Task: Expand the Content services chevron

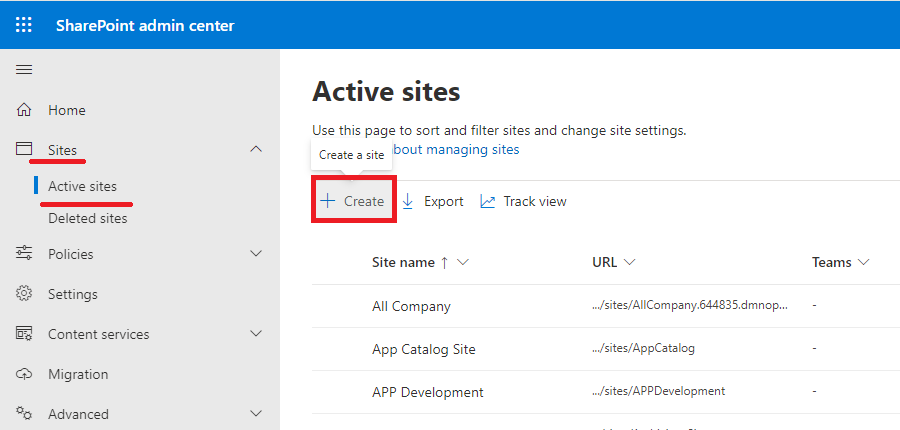Action: tap(257, 334)
